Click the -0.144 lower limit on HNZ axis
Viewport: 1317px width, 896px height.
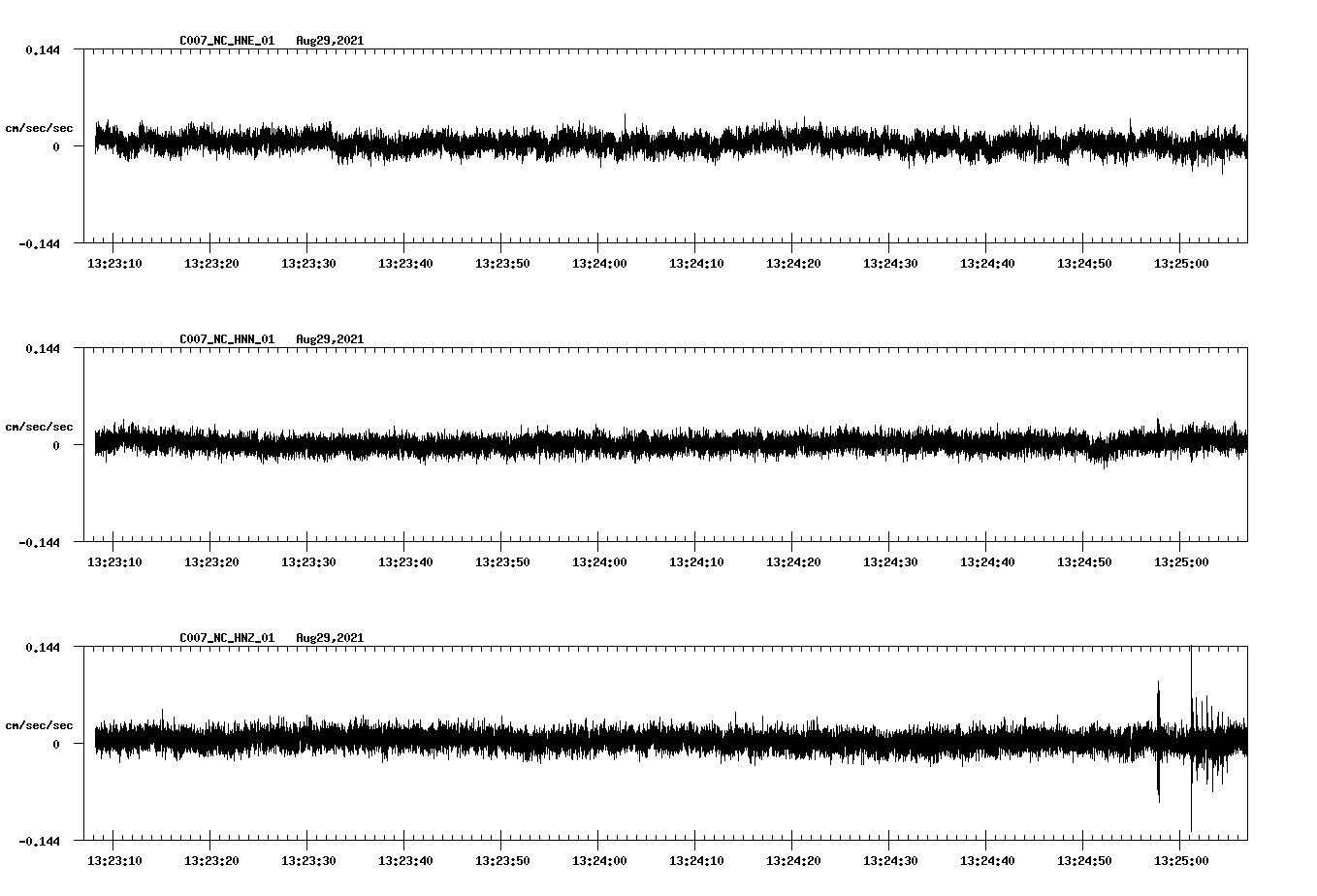[39, 841]
